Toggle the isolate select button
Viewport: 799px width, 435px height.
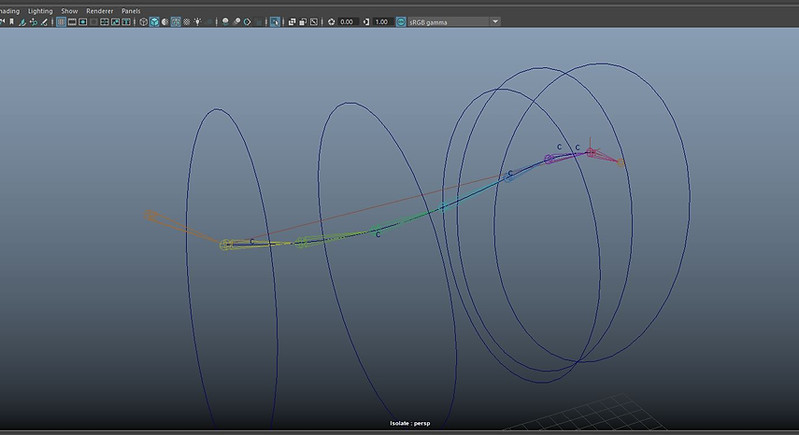[275, 22]
